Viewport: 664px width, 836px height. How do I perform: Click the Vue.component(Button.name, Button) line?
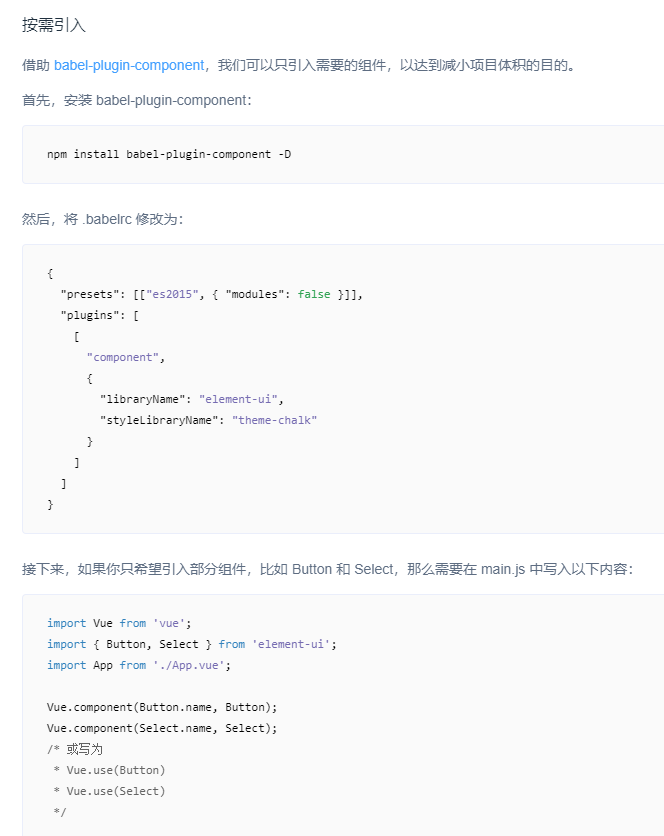[162, 707]
